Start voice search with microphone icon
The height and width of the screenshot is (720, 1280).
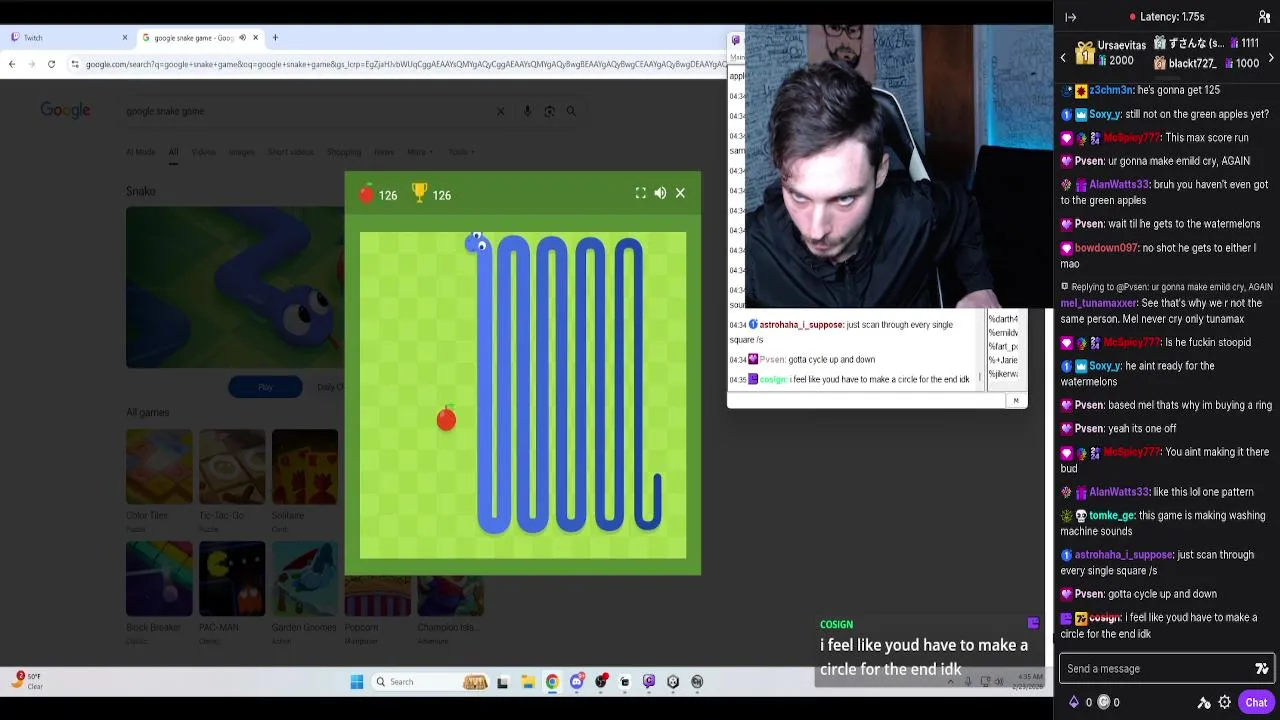coord(527,111)
